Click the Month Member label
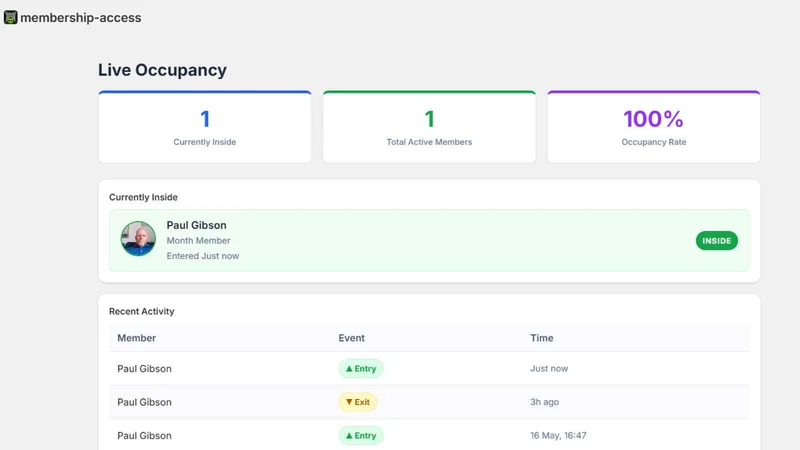The height and width of the screenshot is (450, 800). click(198, 240)
